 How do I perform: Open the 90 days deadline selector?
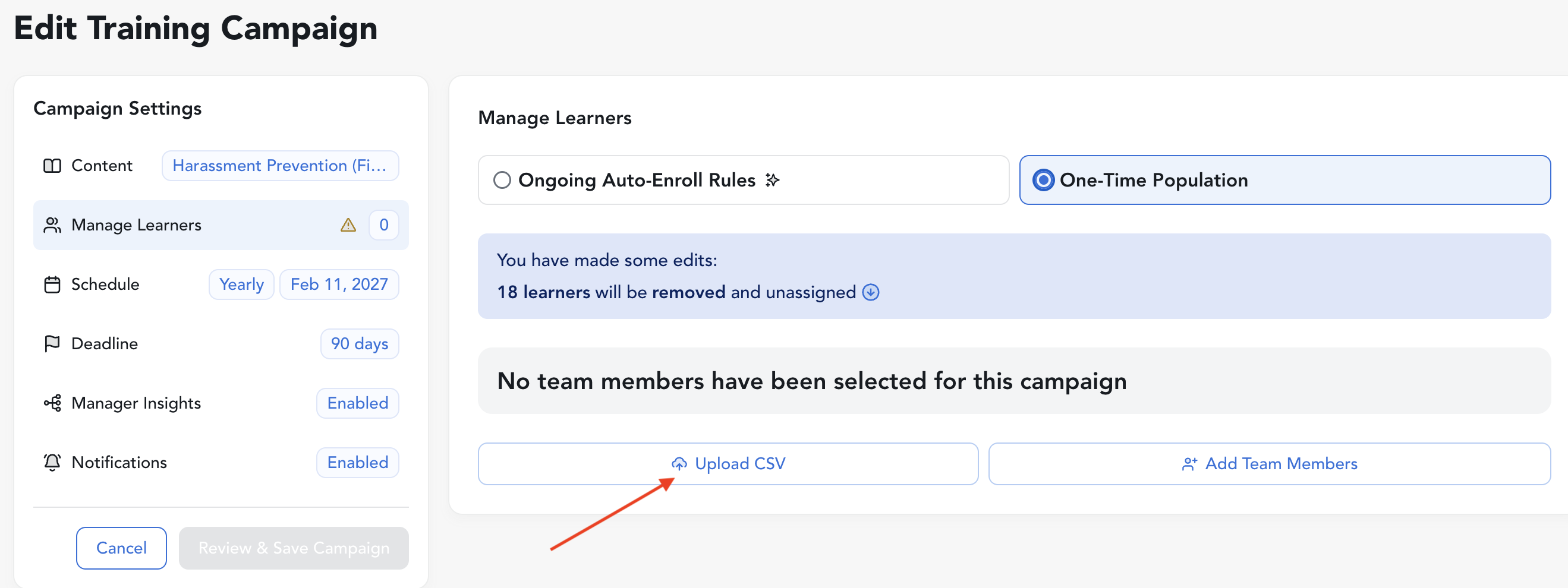click(359, 343)
